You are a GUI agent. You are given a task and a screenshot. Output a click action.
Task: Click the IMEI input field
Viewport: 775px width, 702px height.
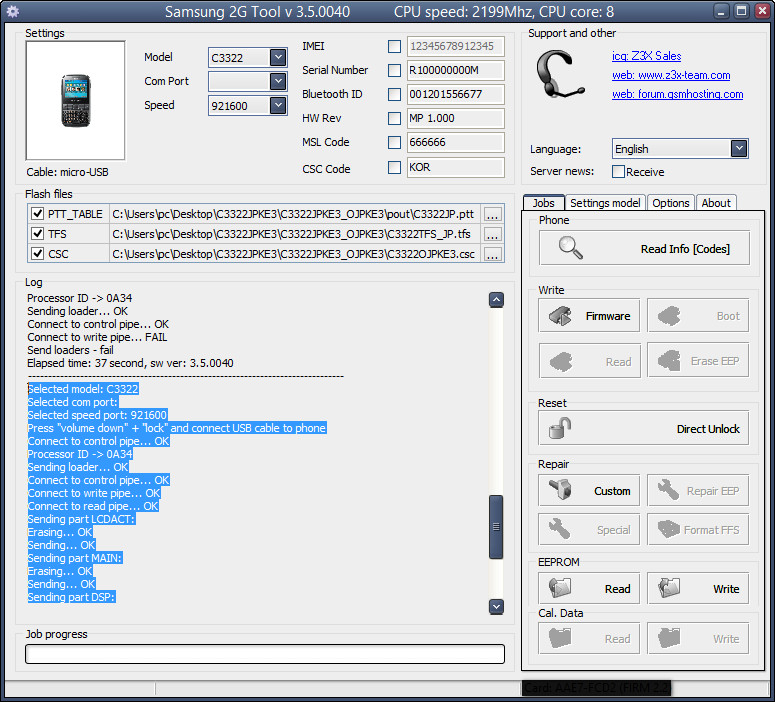[455, 46]
